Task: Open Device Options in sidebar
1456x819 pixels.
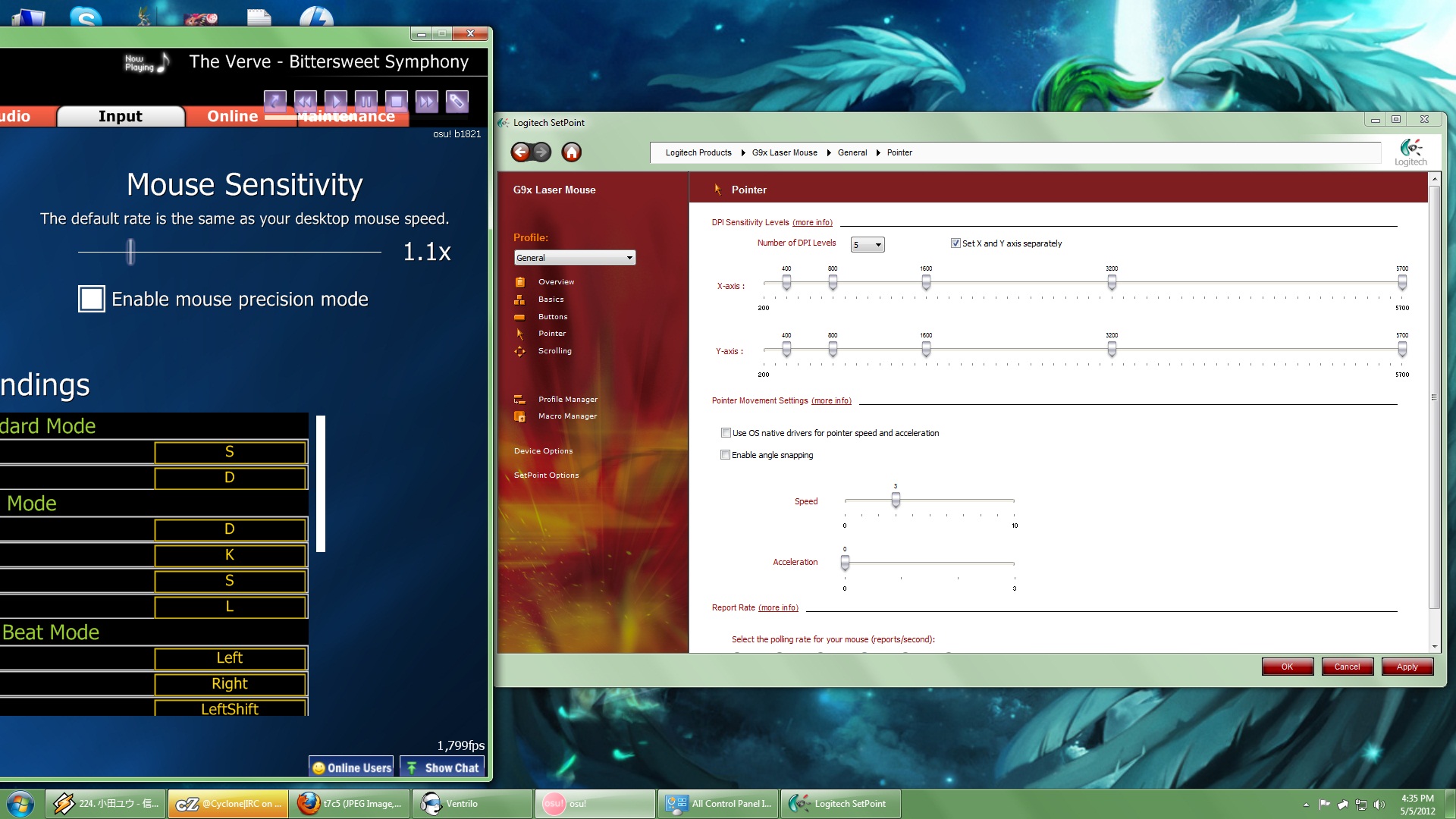Action: pos(544,451)
